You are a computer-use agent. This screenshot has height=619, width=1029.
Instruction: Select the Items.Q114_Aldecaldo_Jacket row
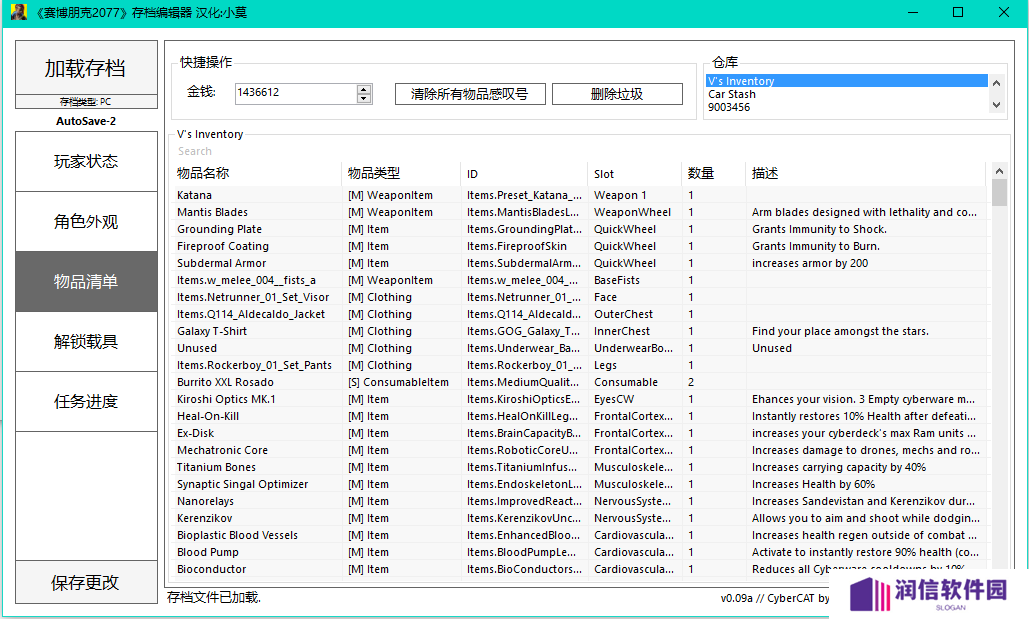pyautogui.click(x=579, y=314)
